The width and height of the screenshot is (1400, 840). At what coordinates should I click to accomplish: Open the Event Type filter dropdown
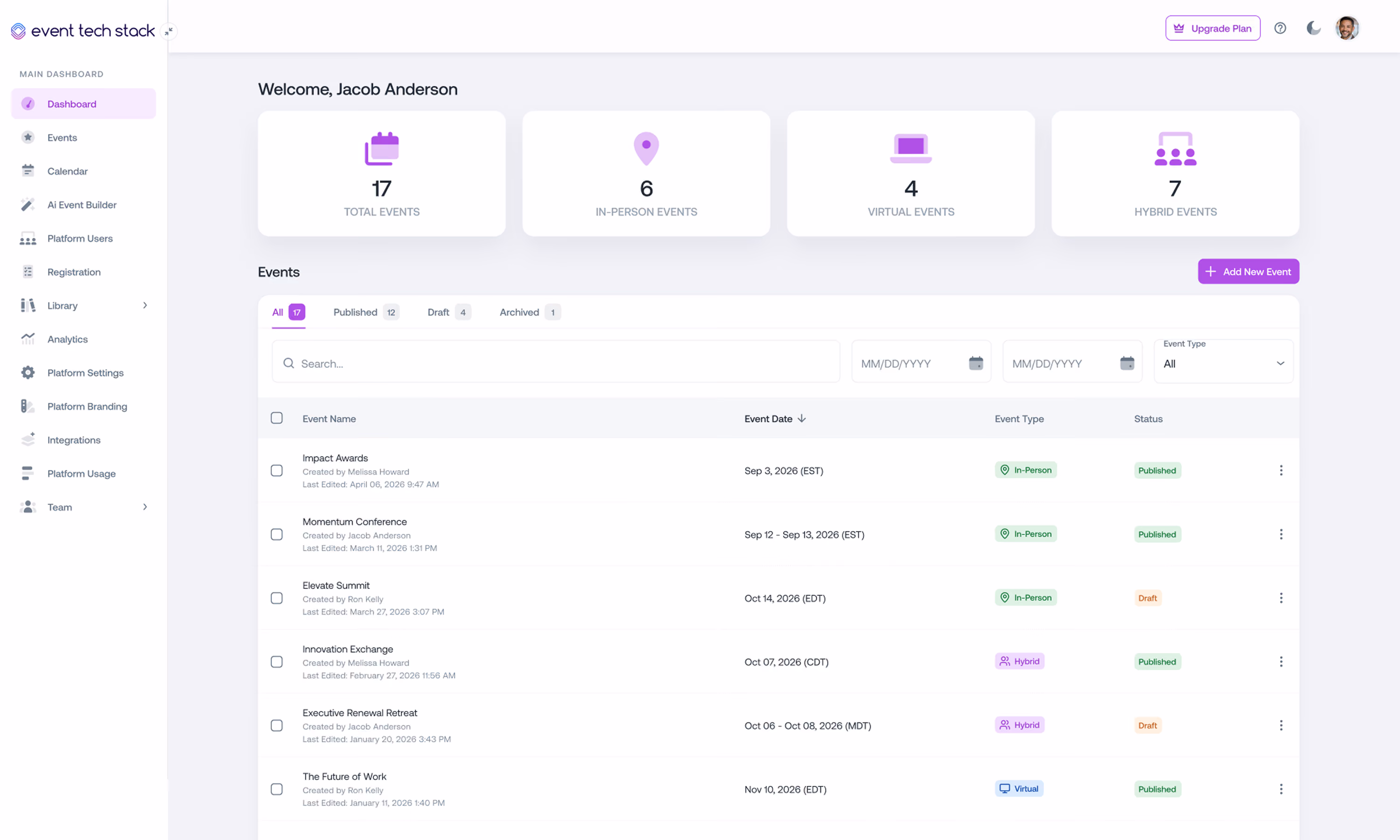(1224, 362)
